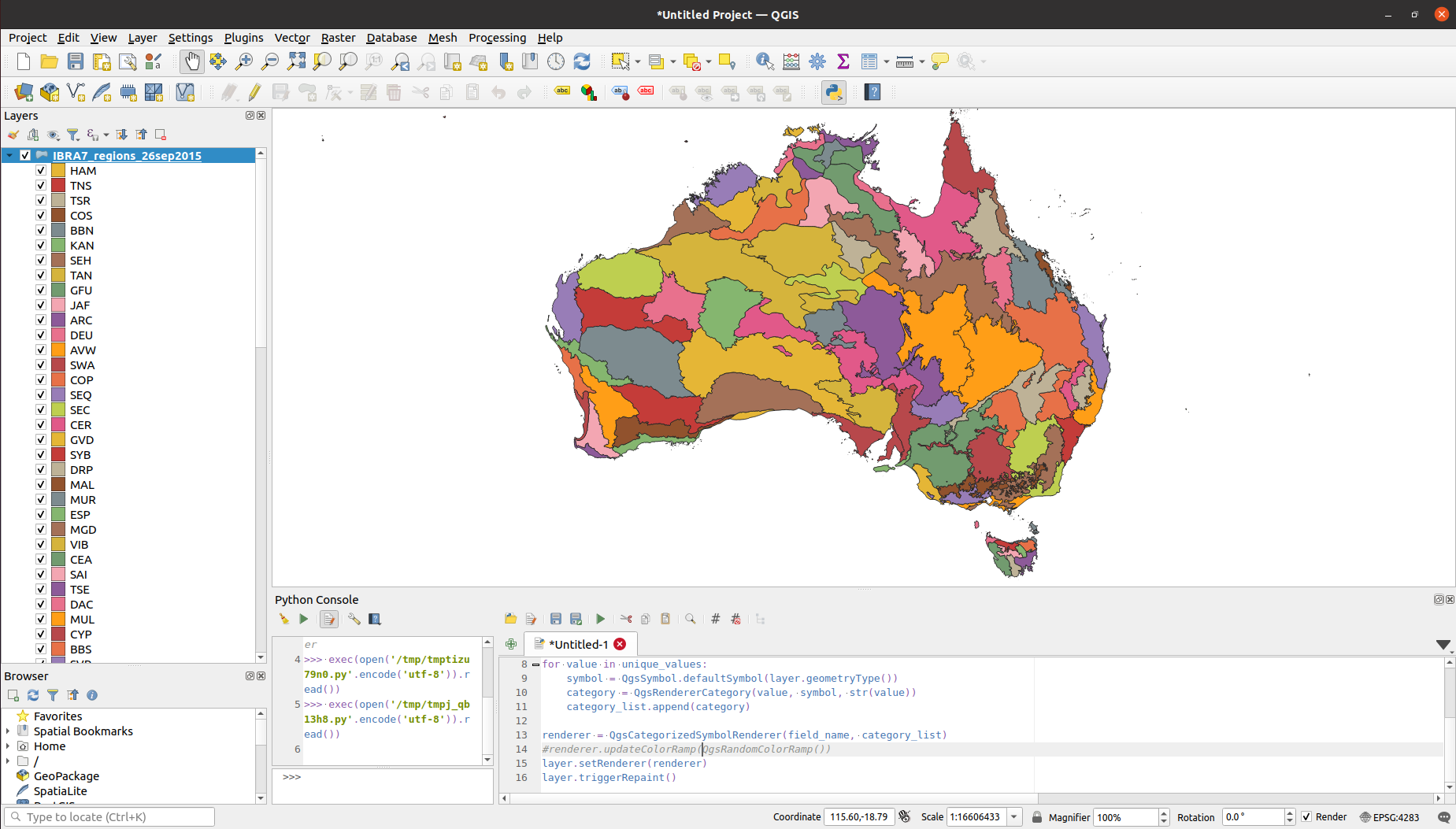Uncheck the TNS category
The image size is (1456, 829).
(x=41, y=185)
